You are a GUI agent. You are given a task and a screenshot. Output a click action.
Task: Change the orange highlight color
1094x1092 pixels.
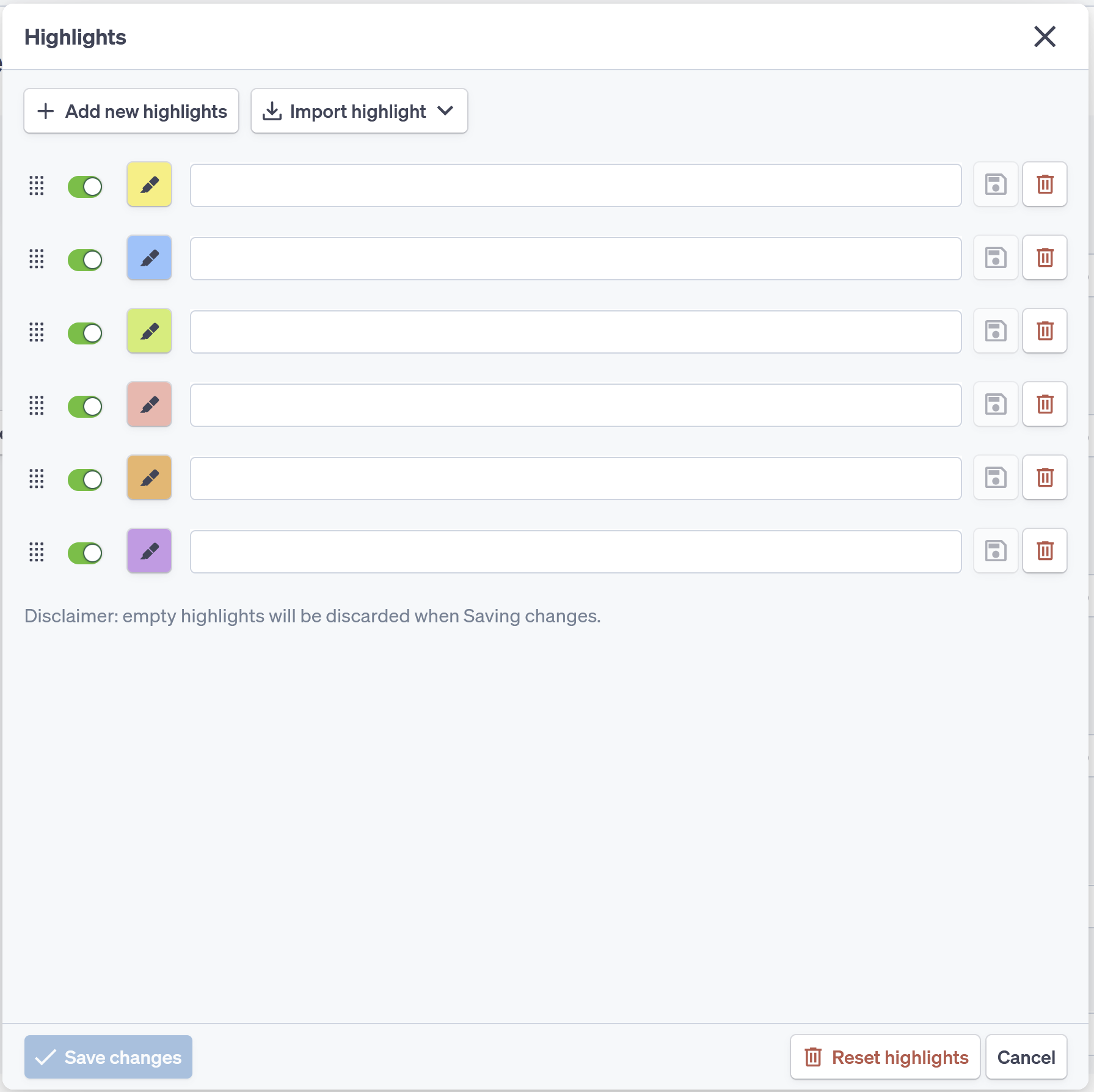point(149,478)
